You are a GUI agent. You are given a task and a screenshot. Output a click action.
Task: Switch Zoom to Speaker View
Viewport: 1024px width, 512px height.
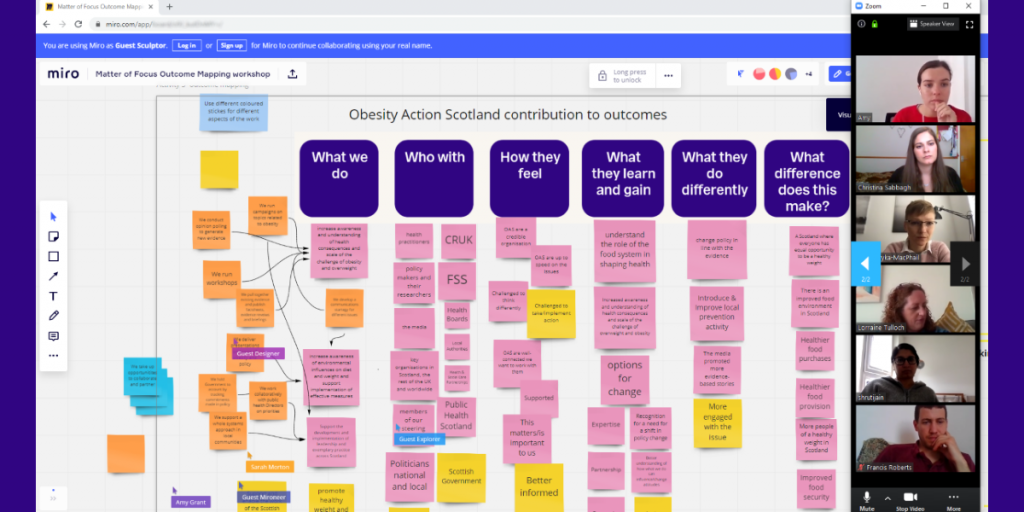933,24
